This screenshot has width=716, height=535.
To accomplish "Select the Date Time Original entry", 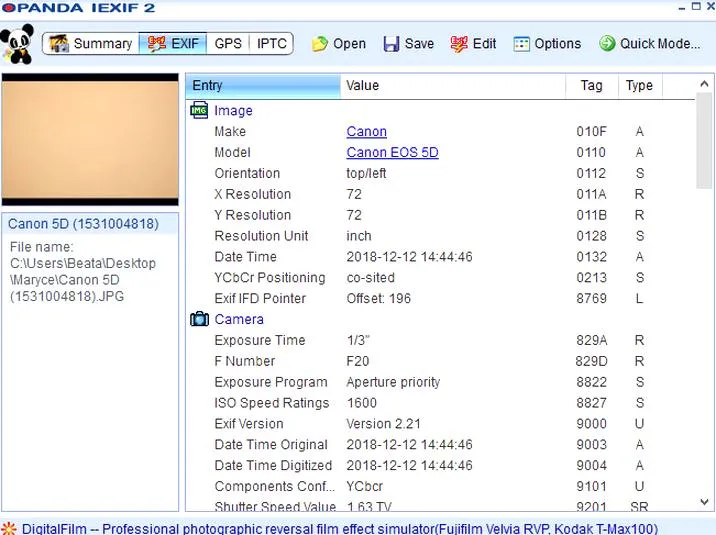I will tap(271, 445).
